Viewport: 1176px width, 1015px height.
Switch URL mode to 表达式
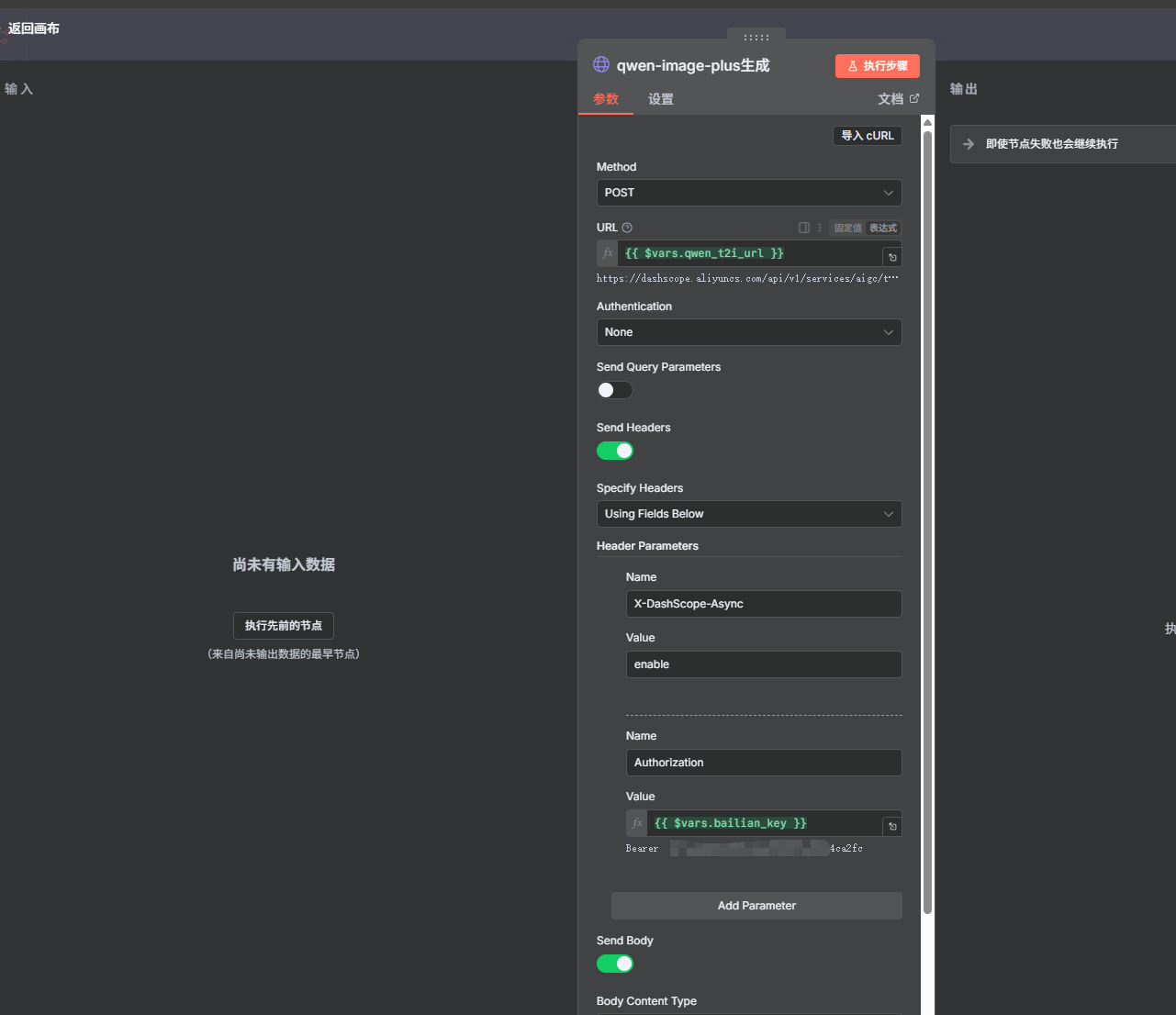pyautogui.click(x=883, y=228)
